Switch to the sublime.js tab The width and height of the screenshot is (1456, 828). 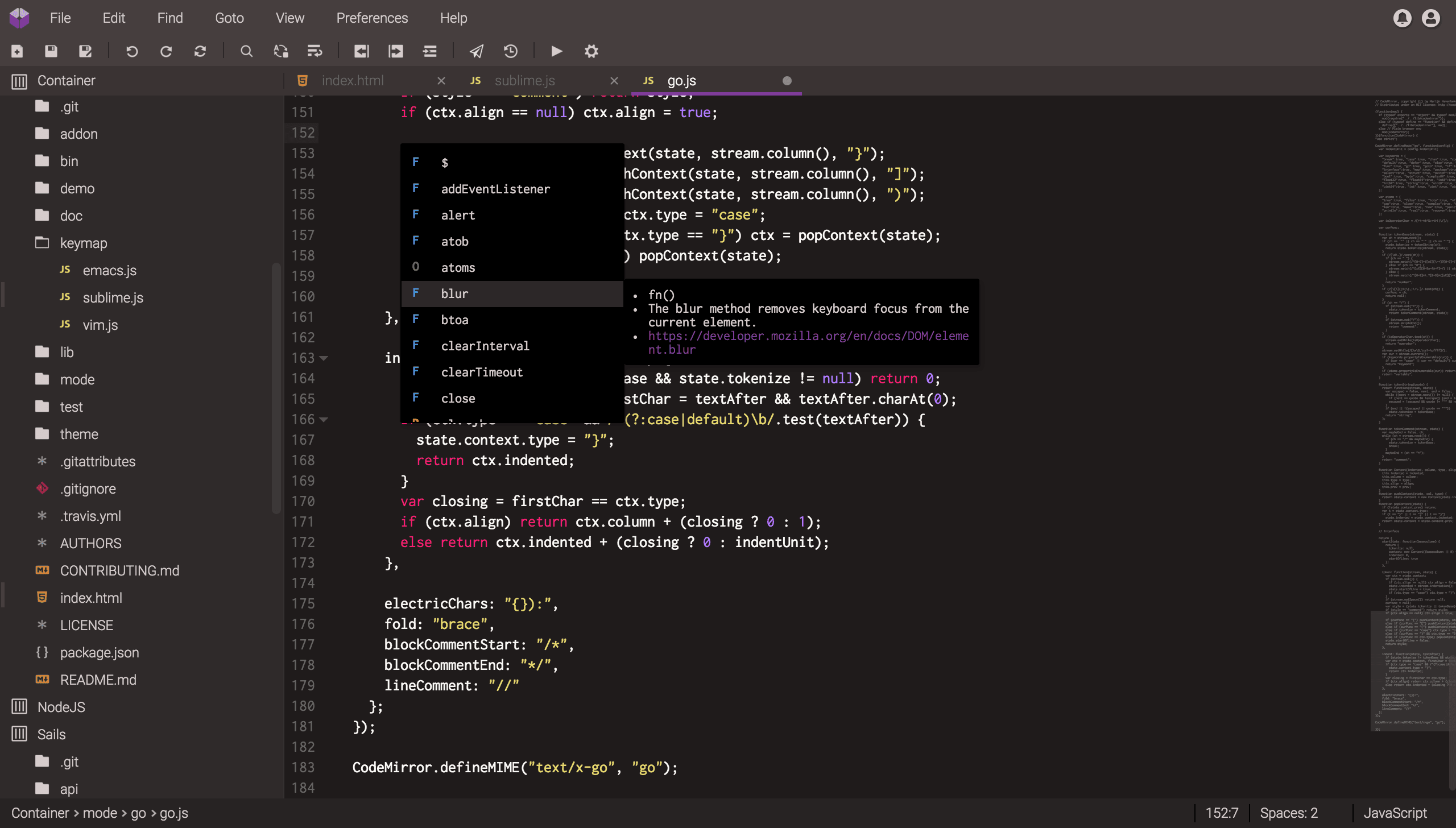tap(524, 81)
